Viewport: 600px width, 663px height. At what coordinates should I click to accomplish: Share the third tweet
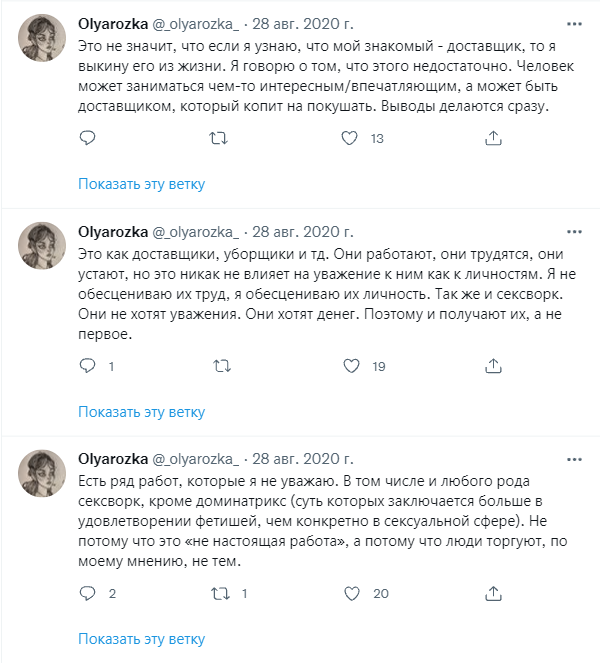[491, 594]
